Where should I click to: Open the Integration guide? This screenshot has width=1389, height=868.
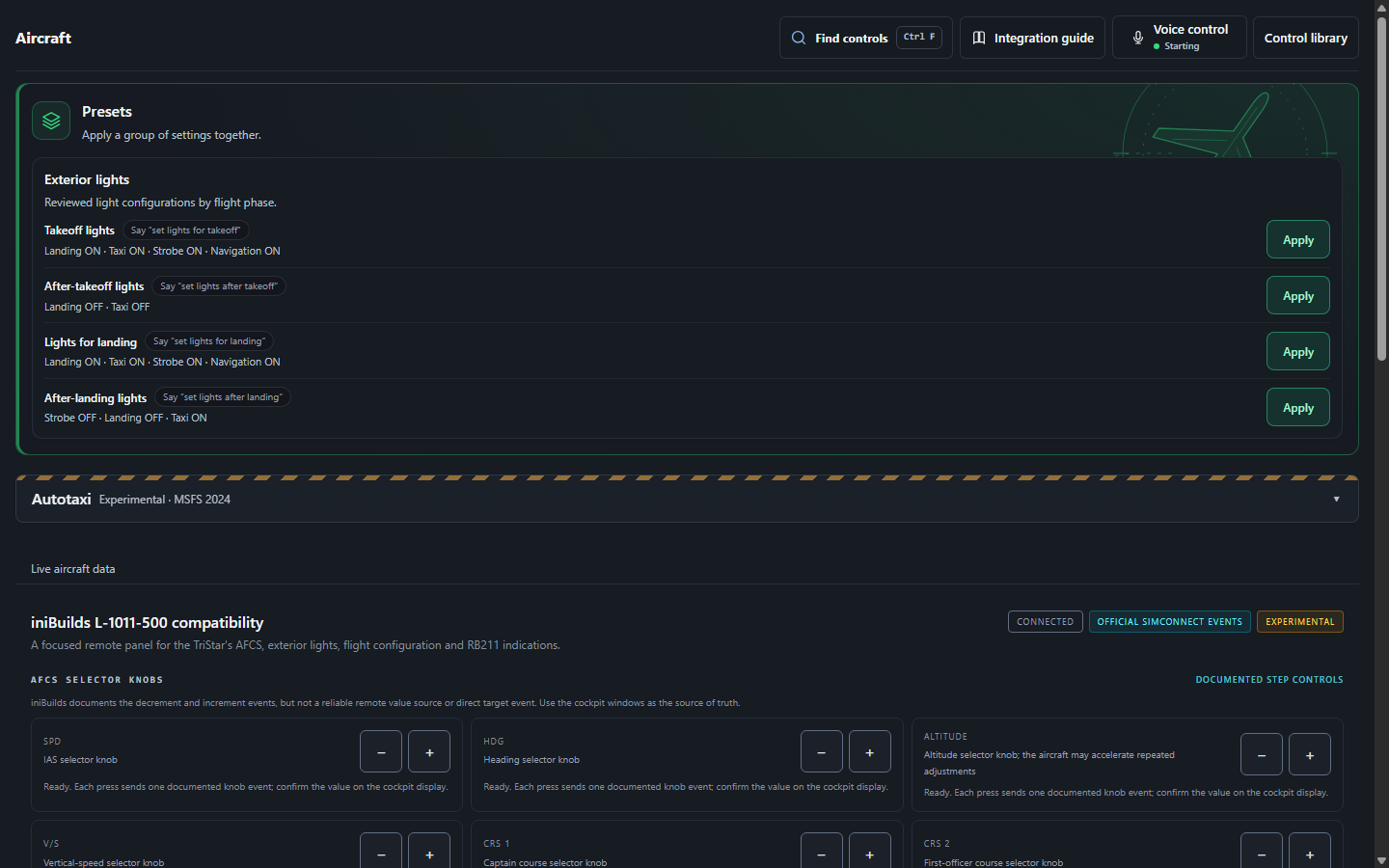point(1032,38)
